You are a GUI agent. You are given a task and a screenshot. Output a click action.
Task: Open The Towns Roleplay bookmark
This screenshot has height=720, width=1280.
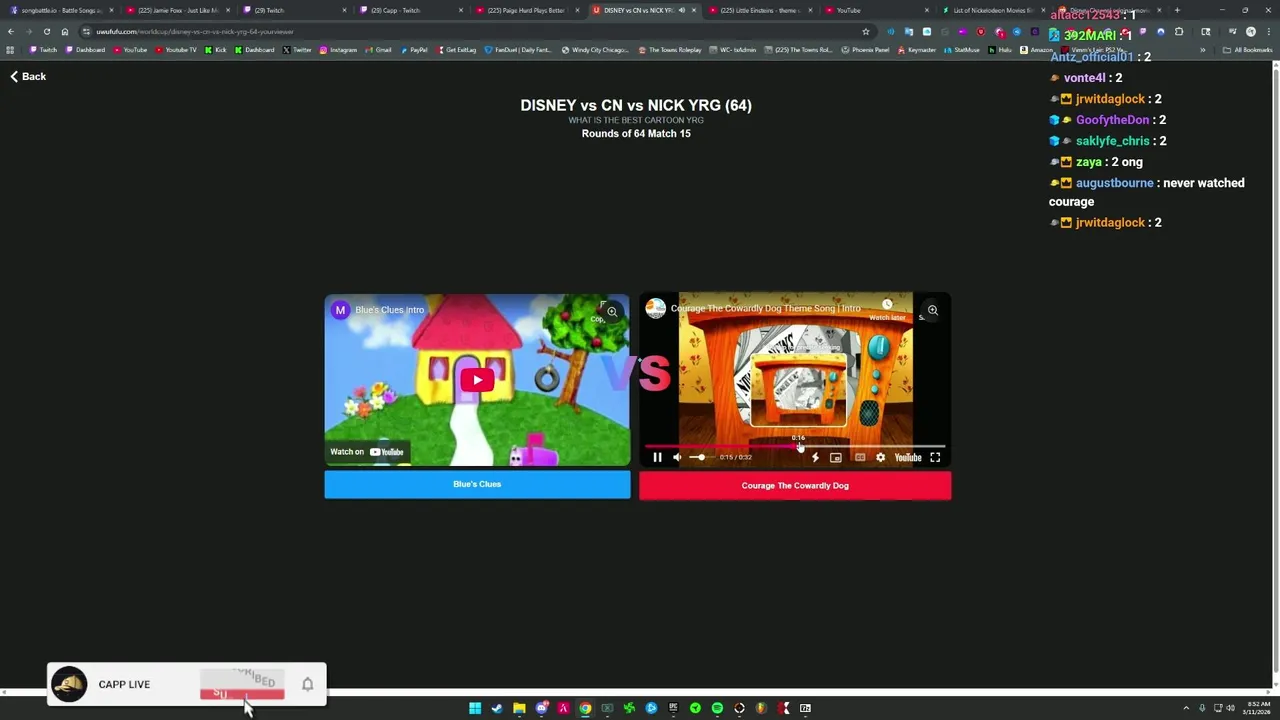[x=670, y=49]
